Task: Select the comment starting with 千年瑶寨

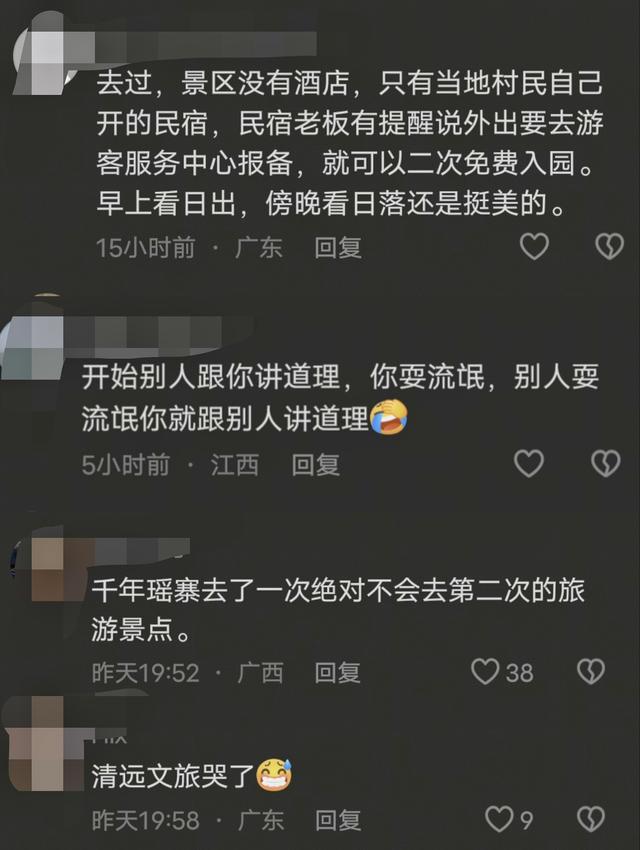Action: tap(338, 610)
